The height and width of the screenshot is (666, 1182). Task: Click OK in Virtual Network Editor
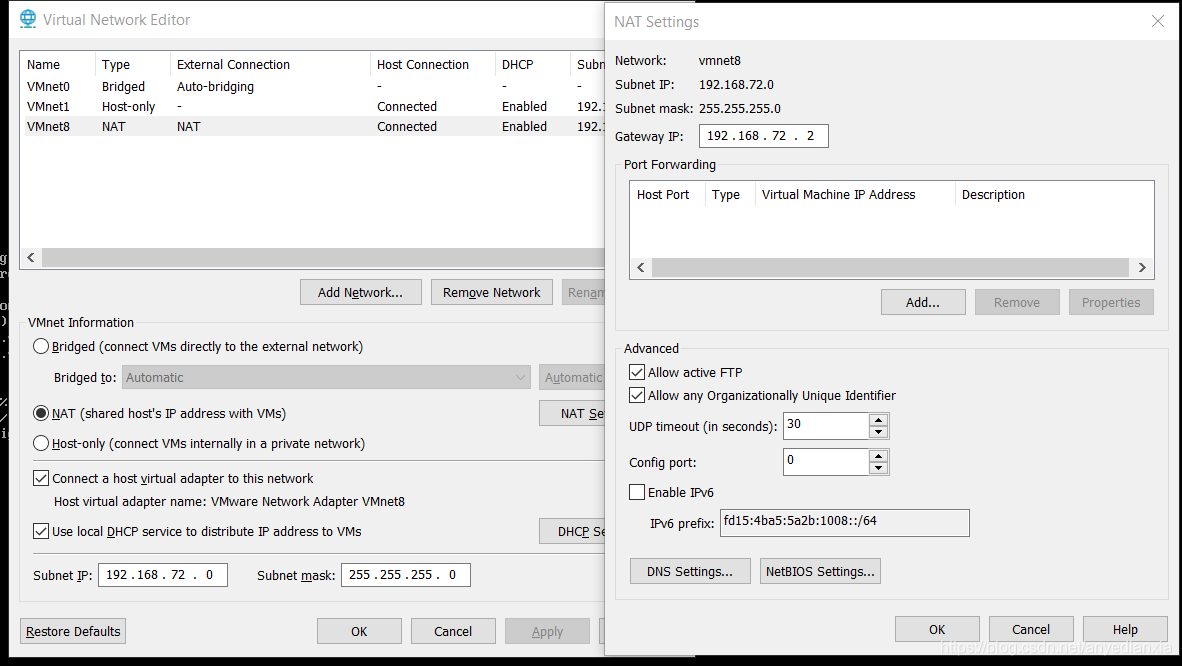coord(359,631)
